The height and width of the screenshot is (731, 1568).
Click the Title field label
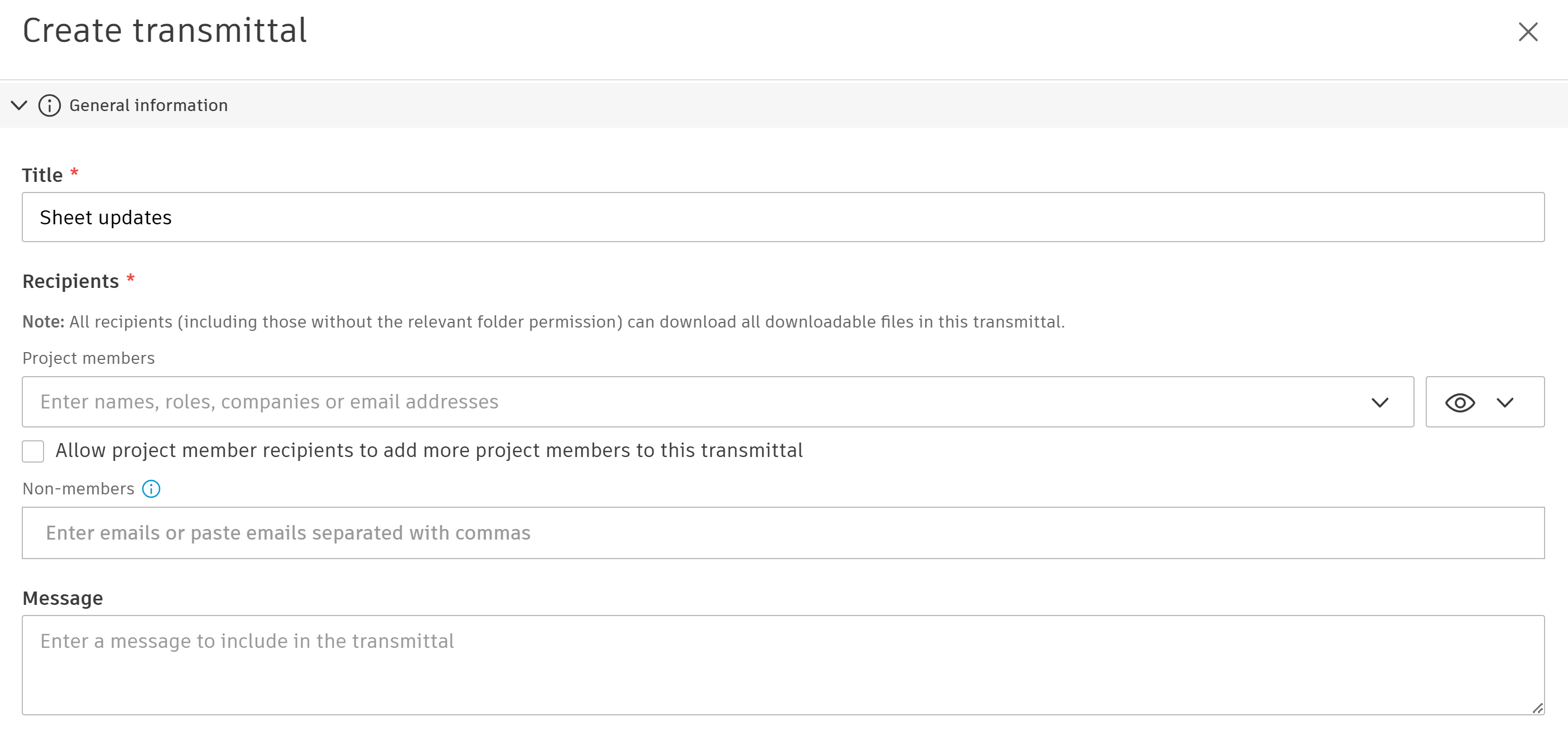[x=42, y=175]
